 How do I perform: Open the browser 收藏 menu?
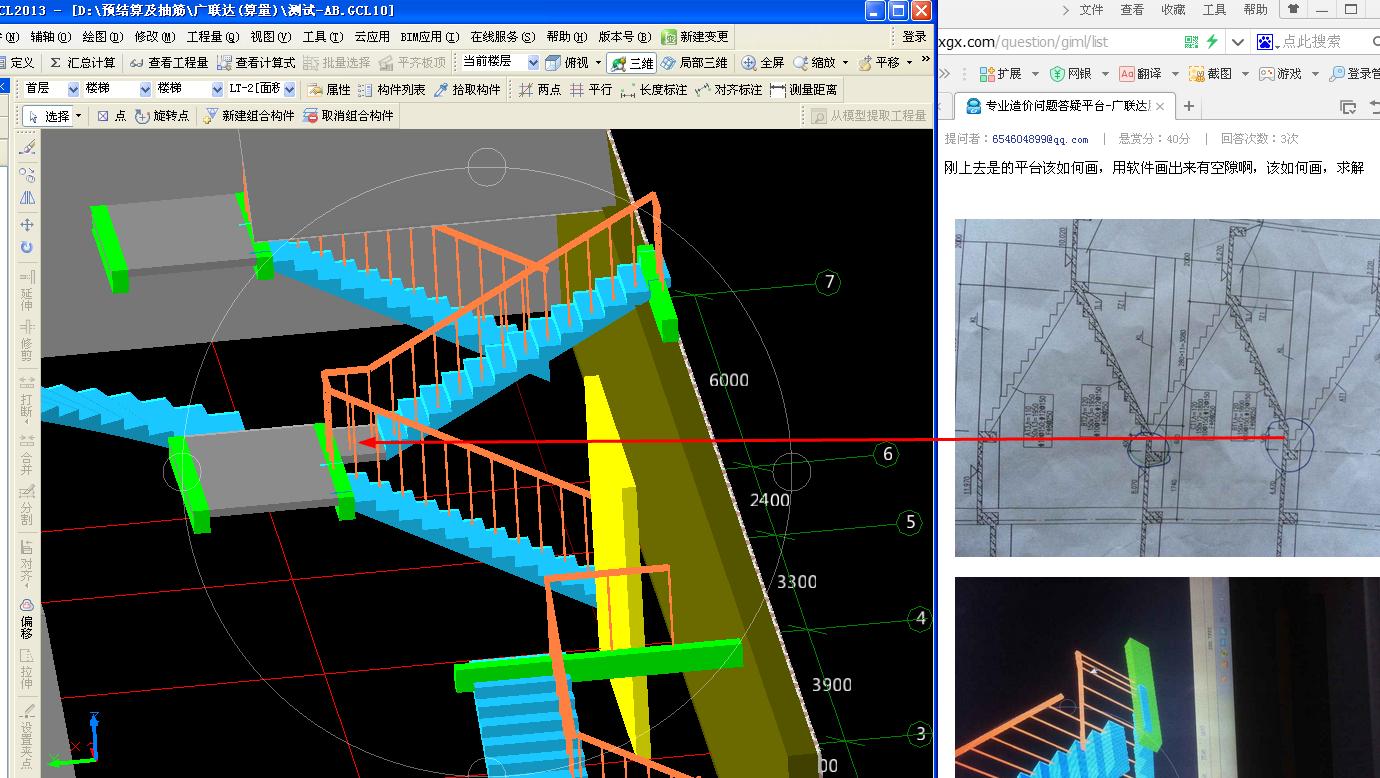click(x=1173, y=9)
